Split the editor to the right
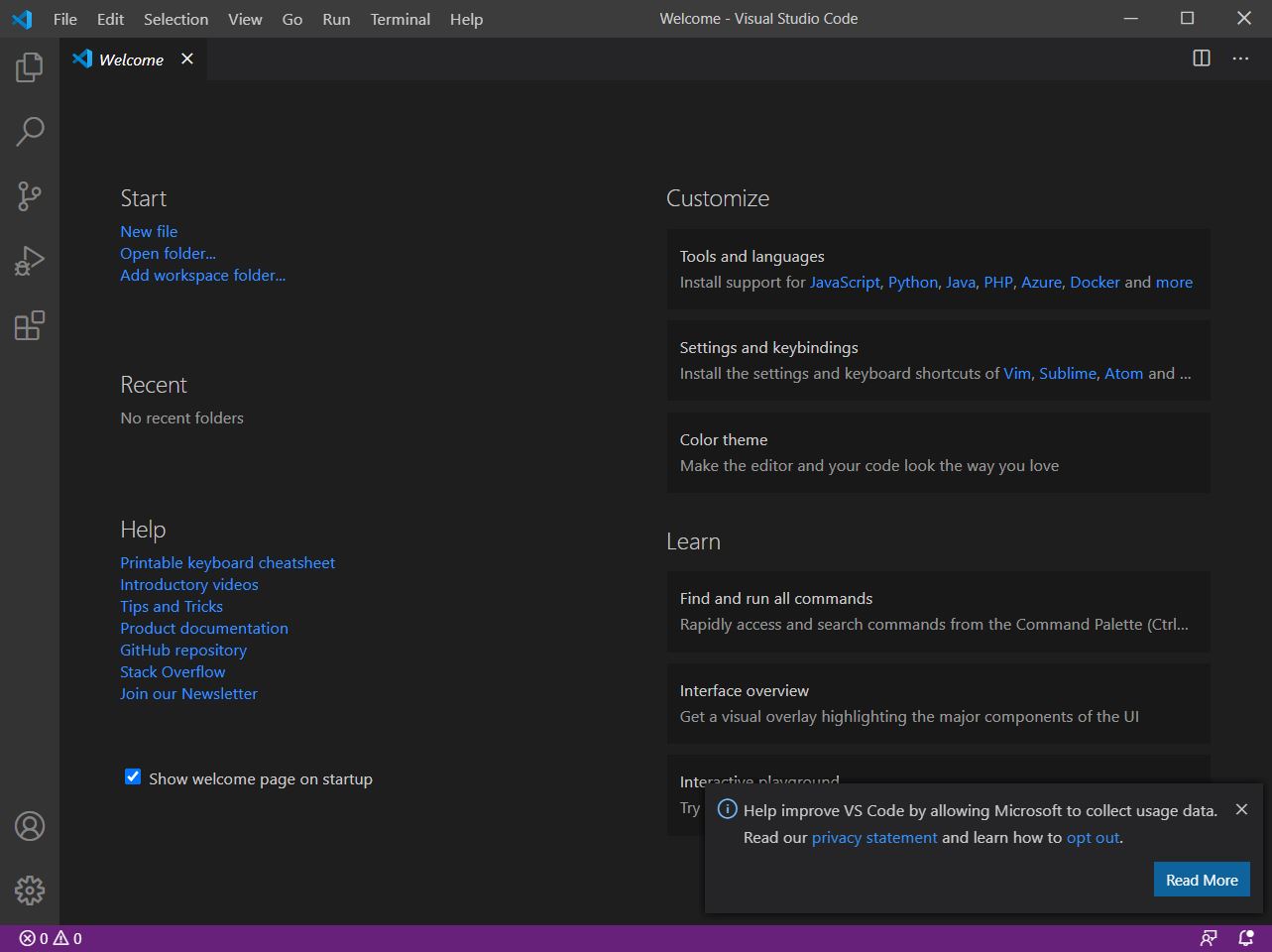 (x=1202, y=59)
